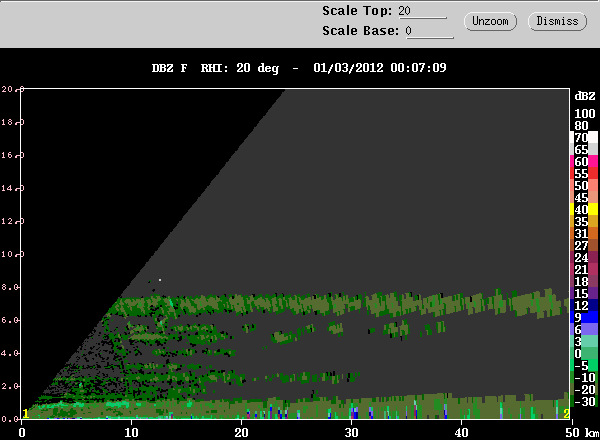
Task: Click the '10' range axis tick label
Action: pyautogui.click(x=131, y=433)
